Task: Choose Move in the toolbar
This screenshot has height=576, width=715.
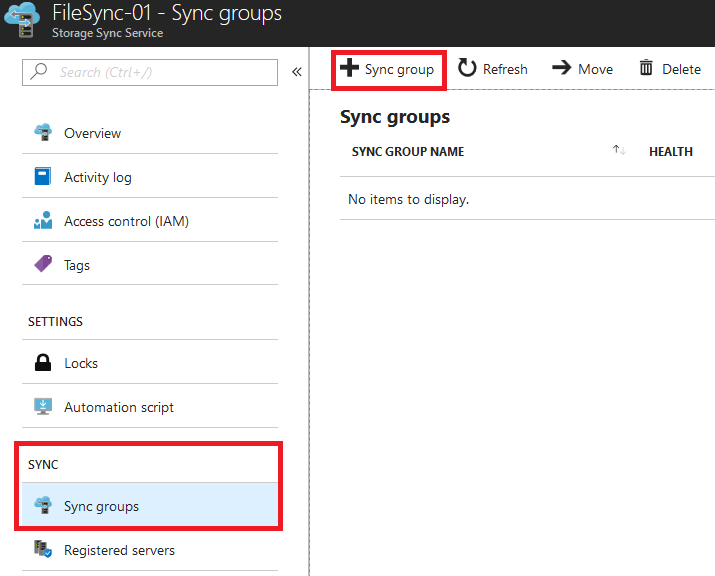Action: (x=582, y=69)
